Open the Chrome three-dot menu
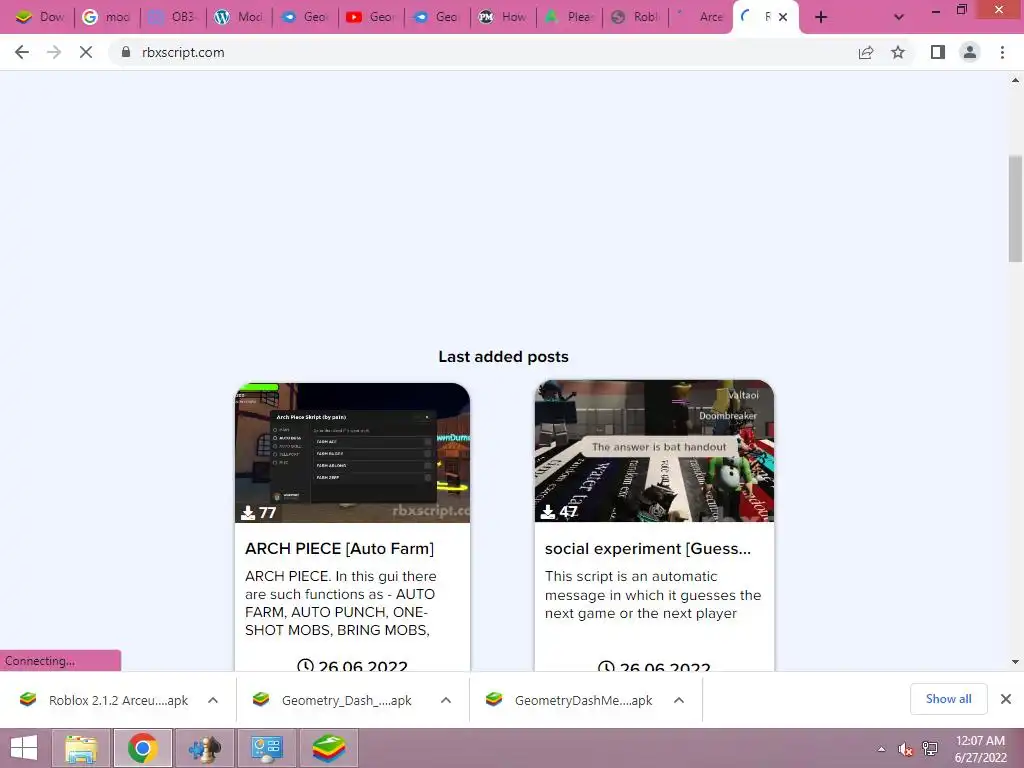Image resolution: width=1024 pixels, height=768 pixels. pos(1002,52)
